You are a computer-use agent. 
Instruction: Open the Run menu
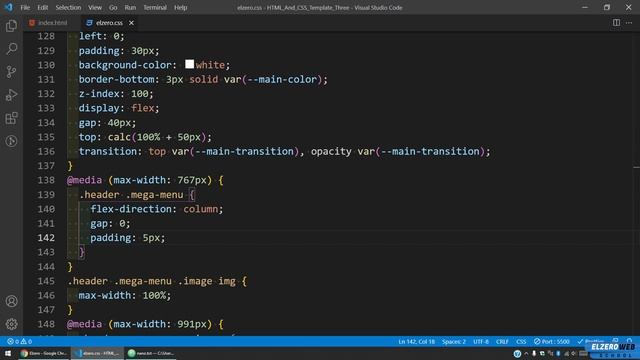click(130, 7)
